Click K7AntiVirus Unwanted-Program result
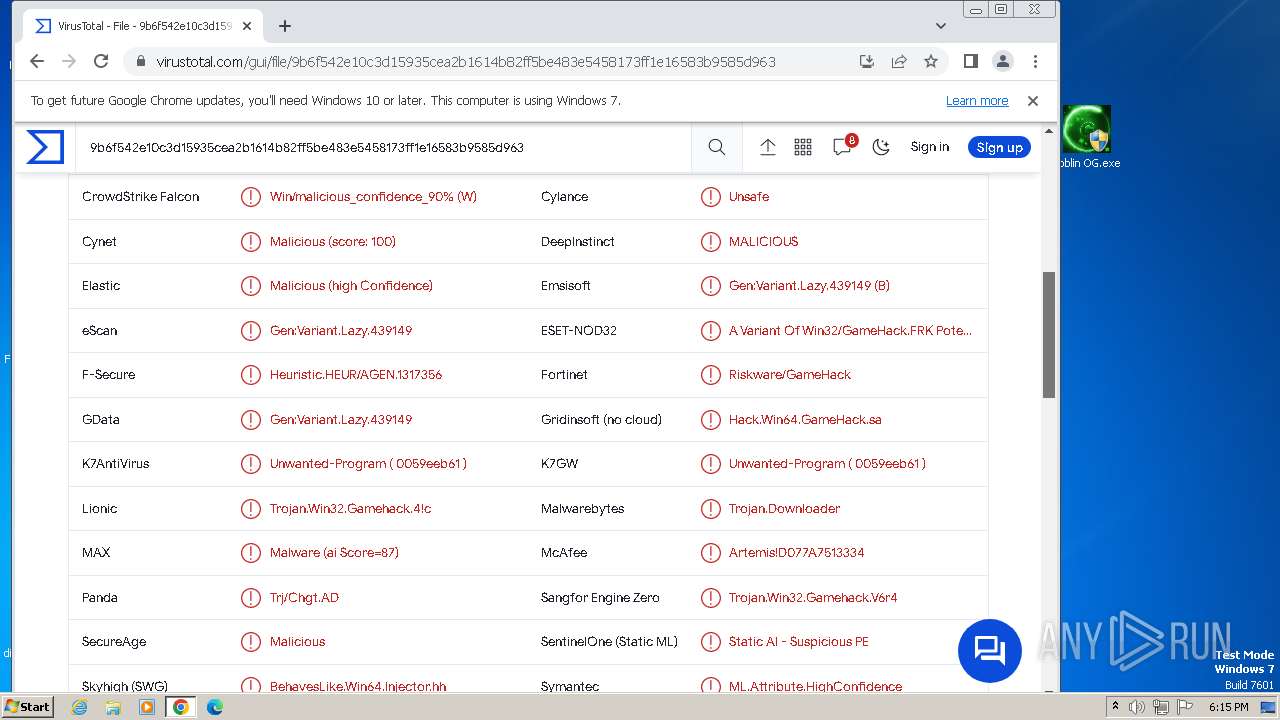The image size is (1280, 720). point(368,464)
